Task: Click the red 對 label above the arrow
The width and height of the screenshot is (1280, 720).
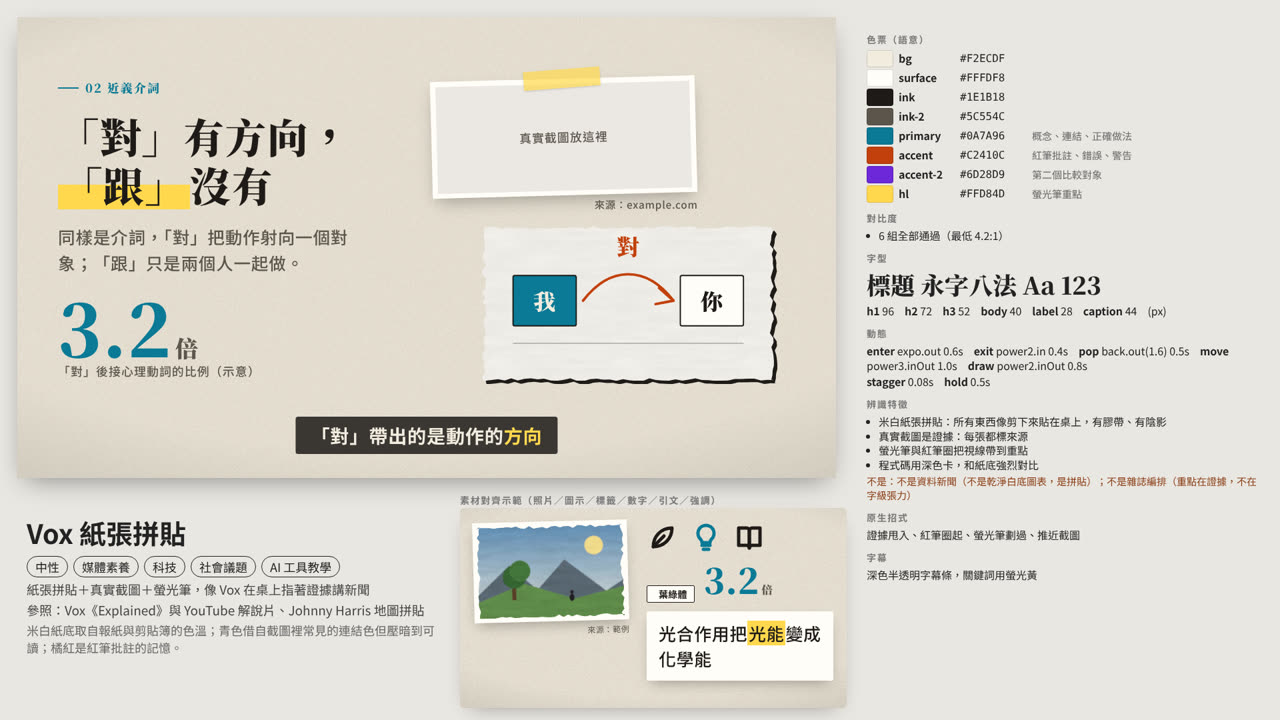Action: (x=628, y=247)
